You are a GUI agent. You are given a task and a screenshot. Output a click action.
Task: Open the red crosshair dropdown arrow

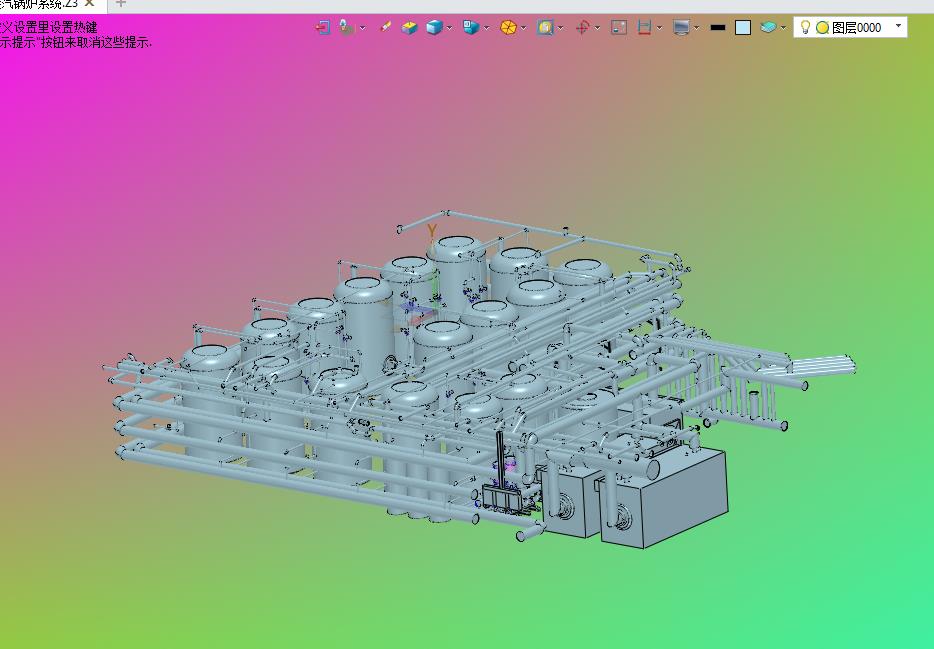click(x=597, y=27)
